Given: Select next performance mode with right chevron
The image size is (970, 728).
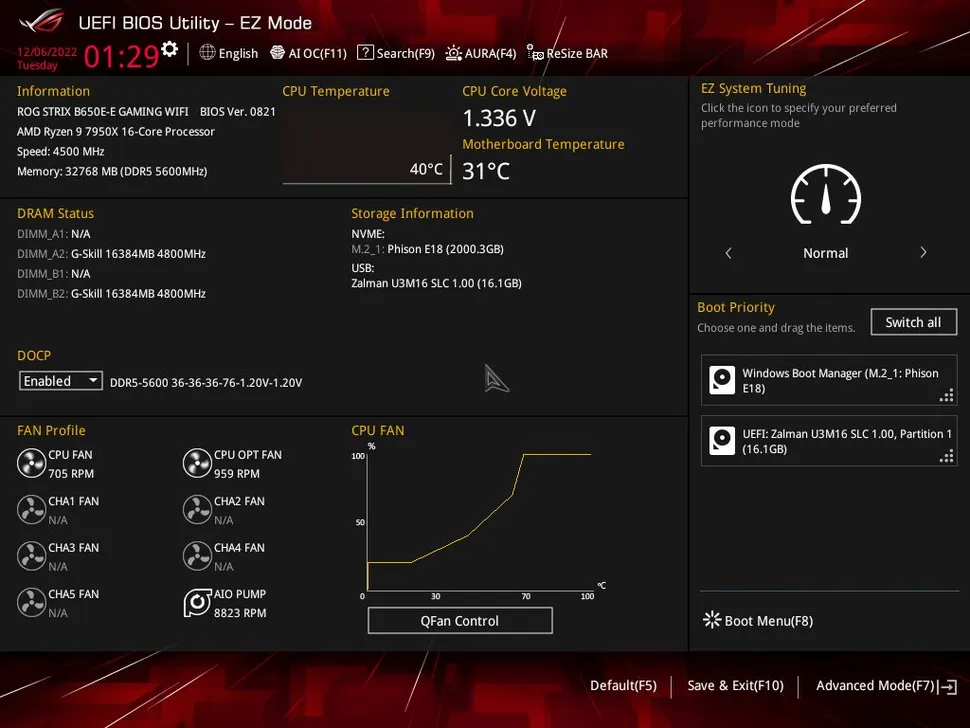Looking at the screenshot, I should click(923, 252).
